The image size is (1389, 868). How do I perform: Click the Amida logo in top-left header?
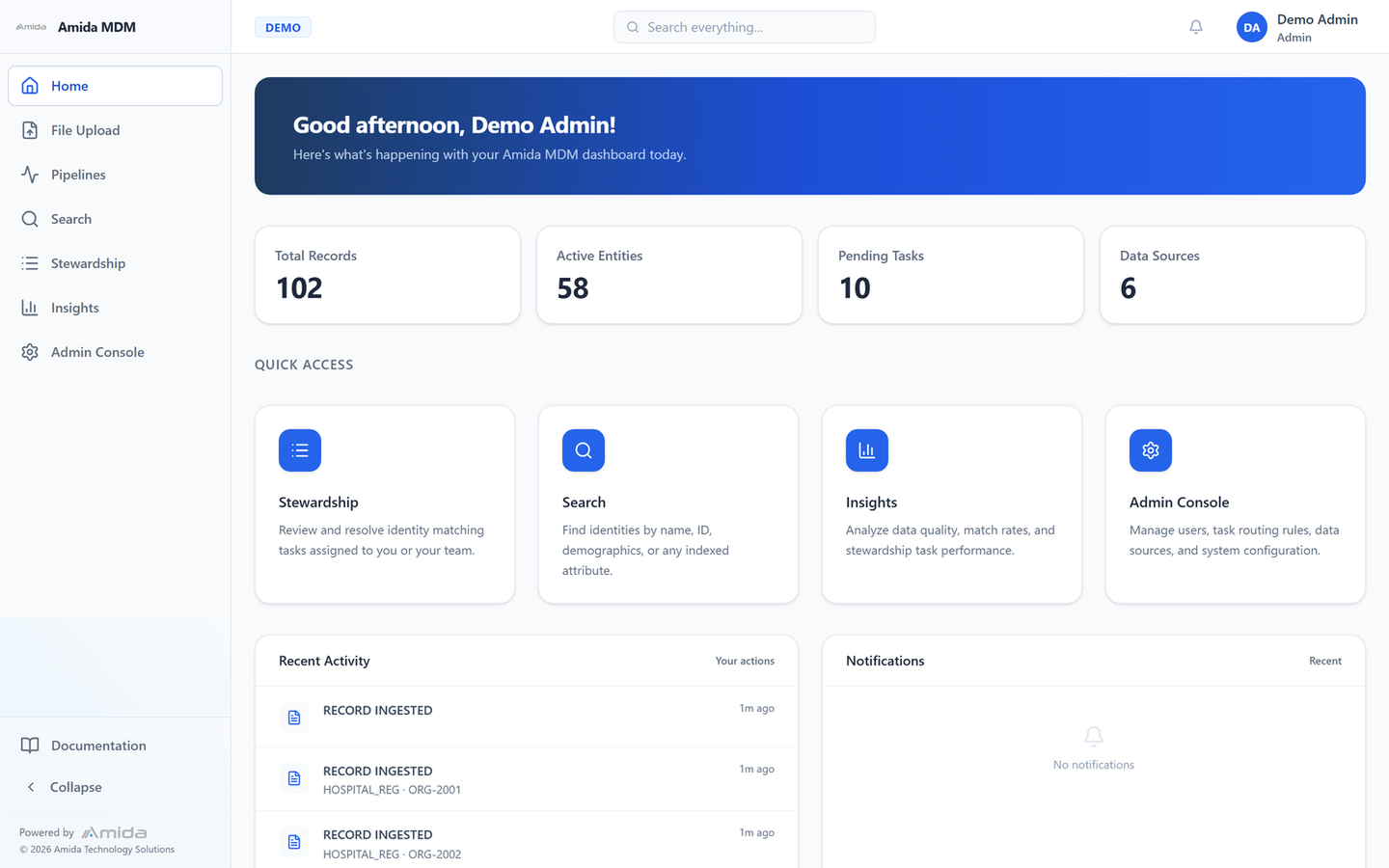(x=31, y=27)
